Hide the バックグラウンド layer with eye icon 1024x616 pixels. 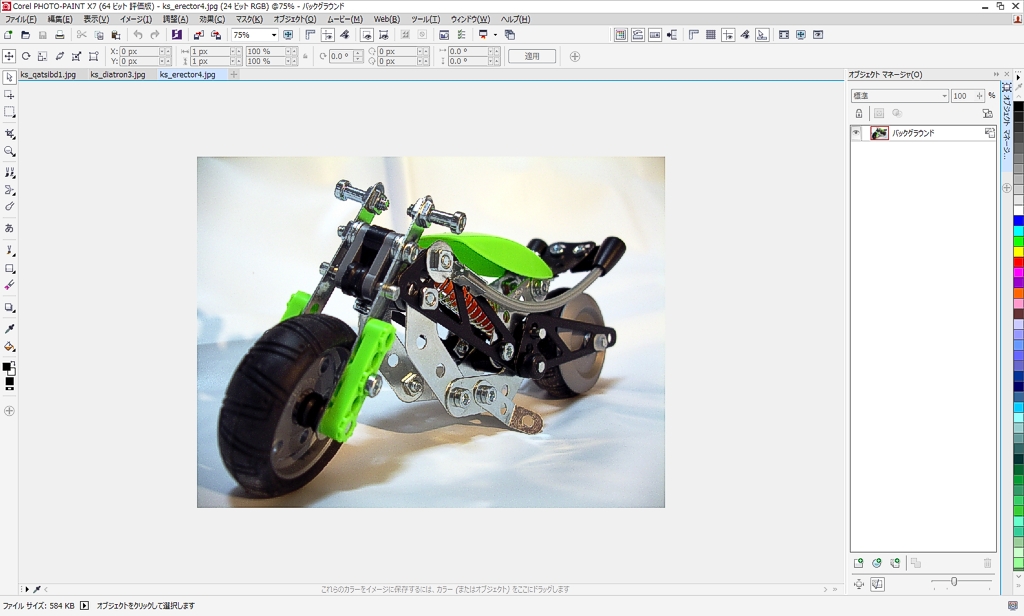(856, 133)
